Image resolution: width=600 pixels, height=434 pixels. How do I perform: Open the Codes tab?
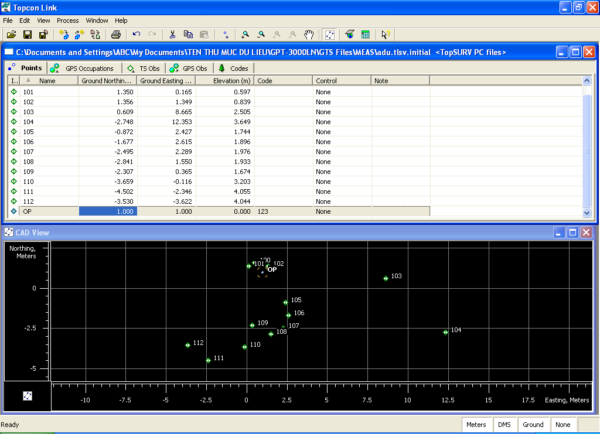click(233, 67)
